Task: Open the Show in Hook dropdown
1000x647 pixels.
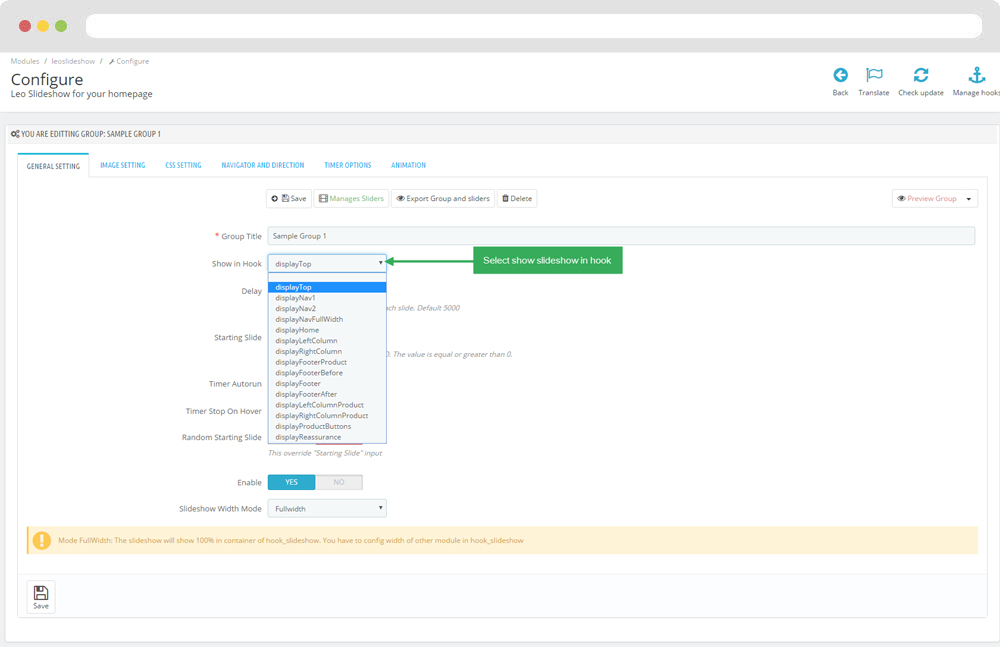Action: [x=327, y=263]
